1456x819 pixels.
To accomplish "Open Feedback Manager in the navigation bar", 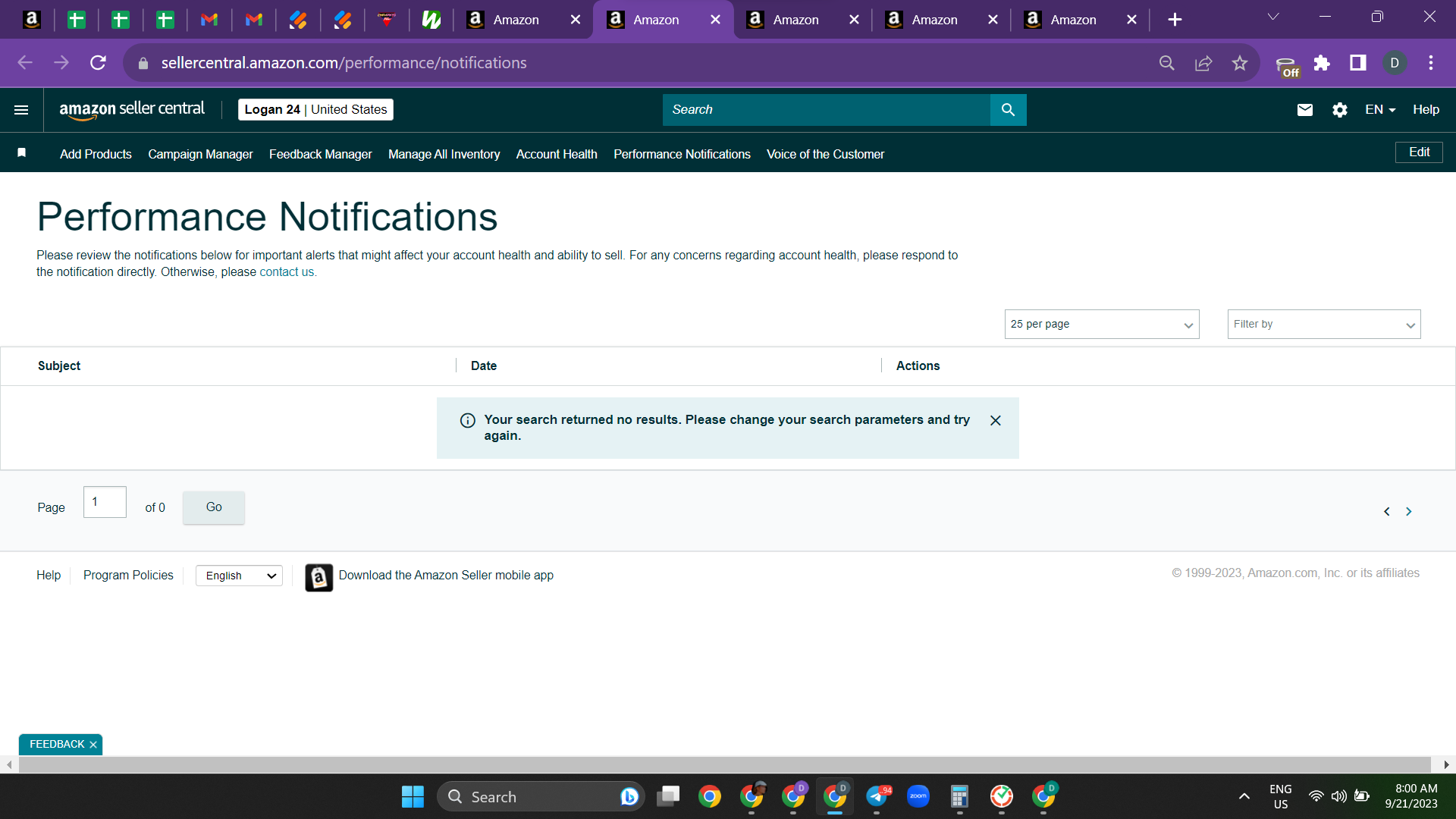I will [x=320, y=154].
